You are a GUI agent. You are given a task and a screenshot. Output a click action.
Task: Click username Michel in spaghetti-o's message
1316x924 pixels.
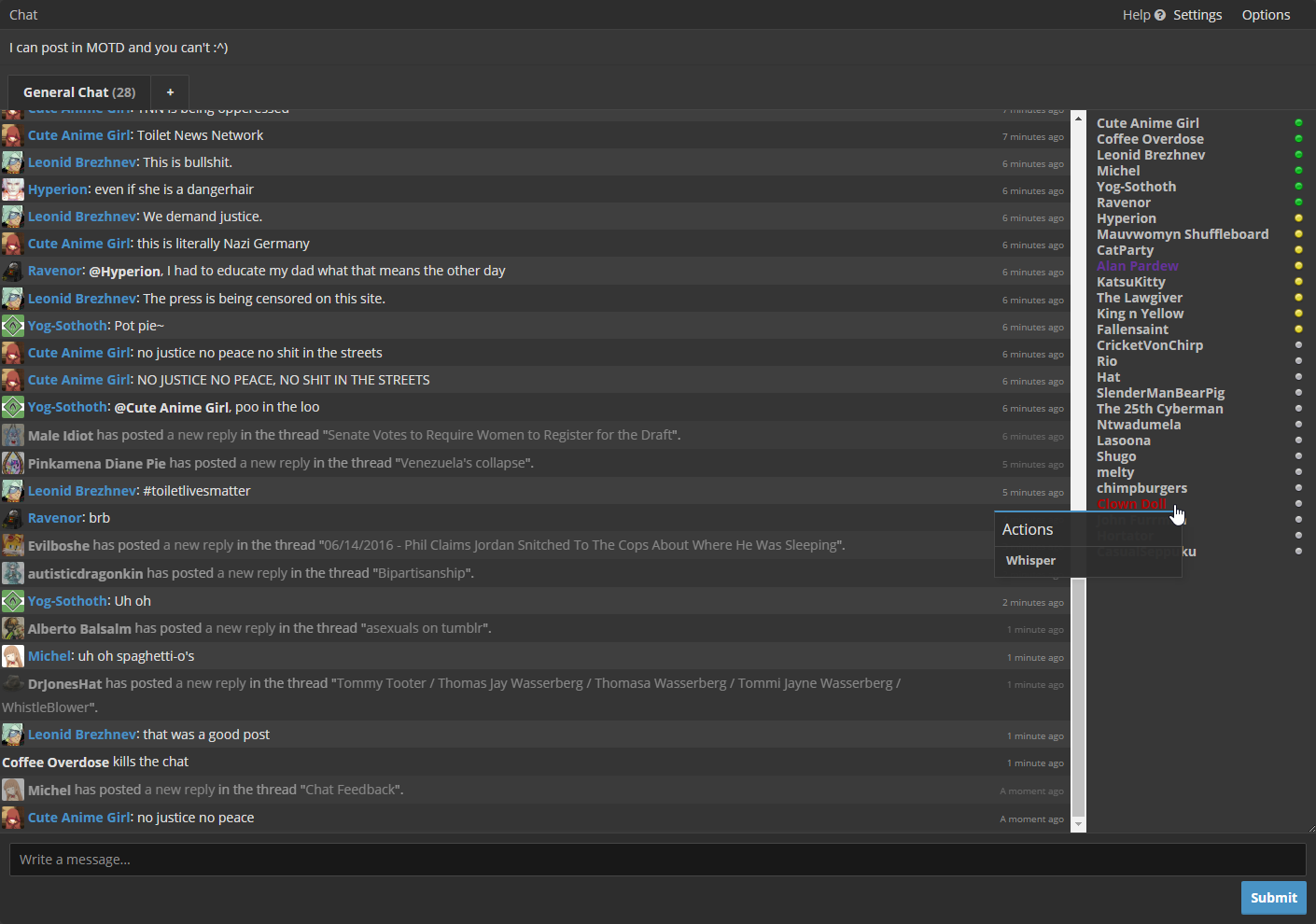(49, 656)
